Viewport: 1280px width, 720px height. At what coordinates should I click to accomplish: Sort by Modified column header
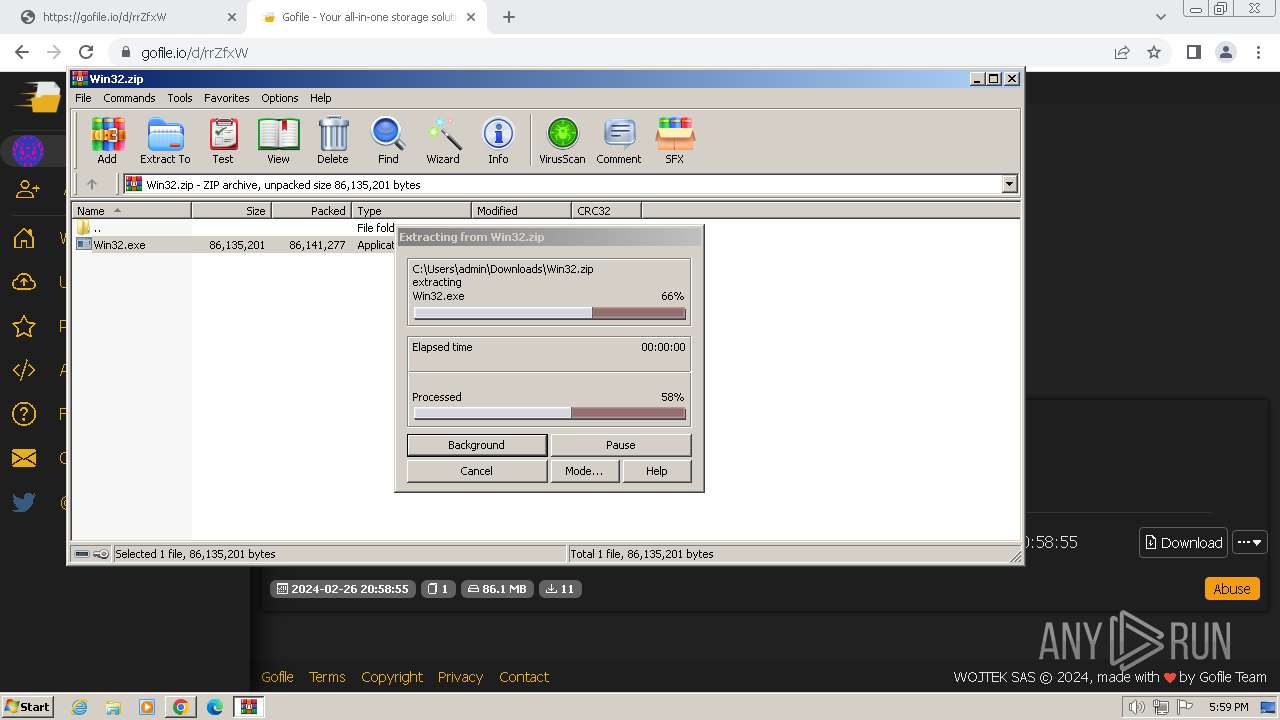(521, 210)
